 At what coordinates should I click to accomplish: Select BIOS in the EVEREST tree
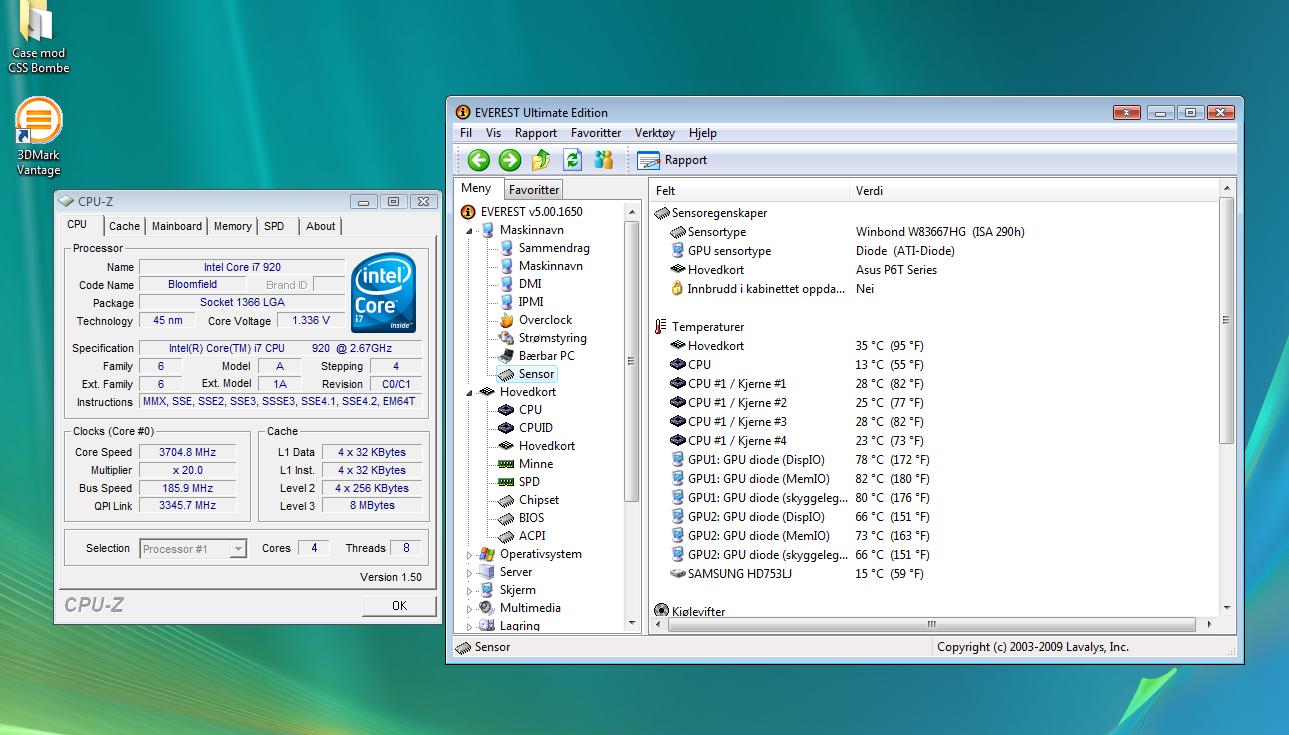click(x=521, y=518)
